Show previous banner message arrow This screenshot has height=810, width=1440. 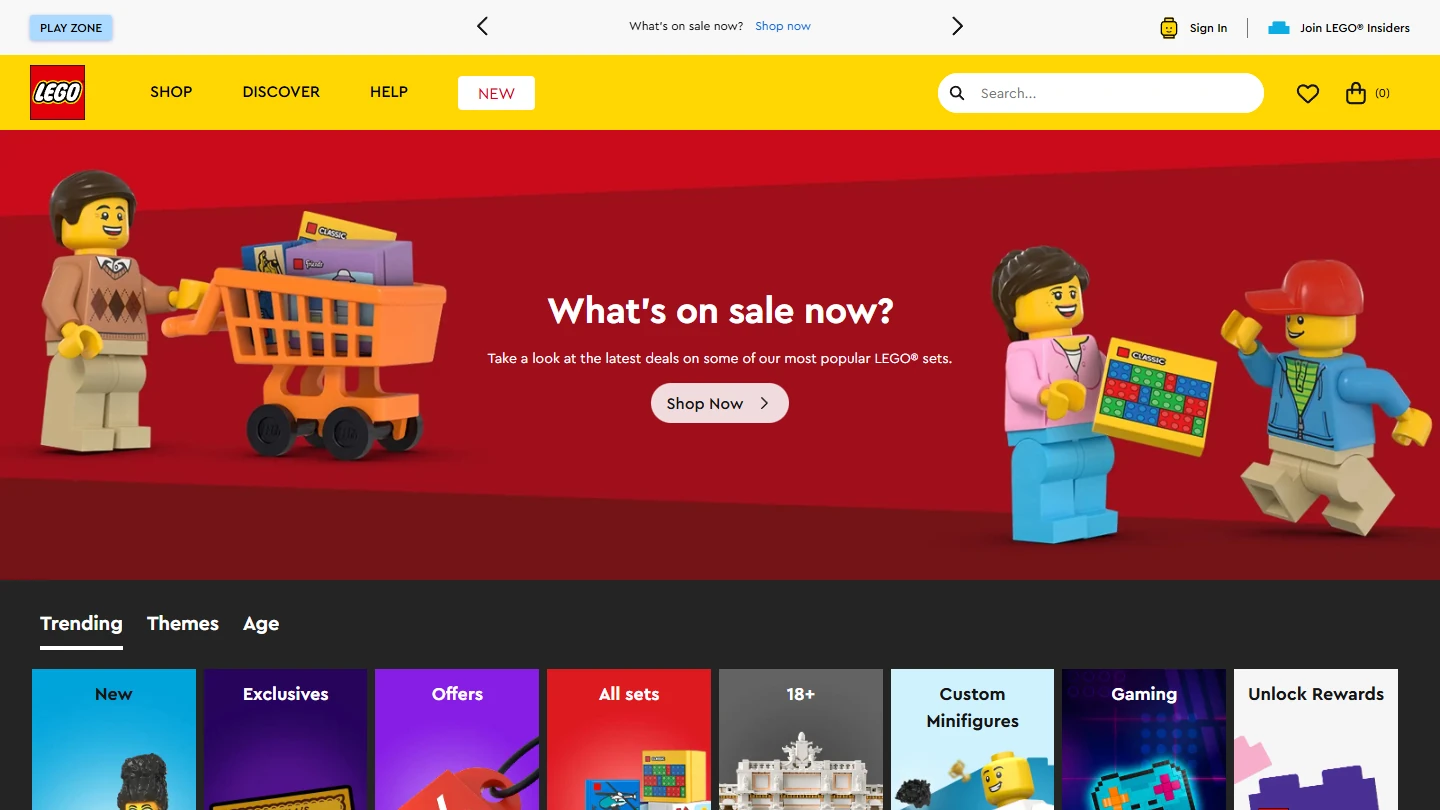[x=482, y=26]
